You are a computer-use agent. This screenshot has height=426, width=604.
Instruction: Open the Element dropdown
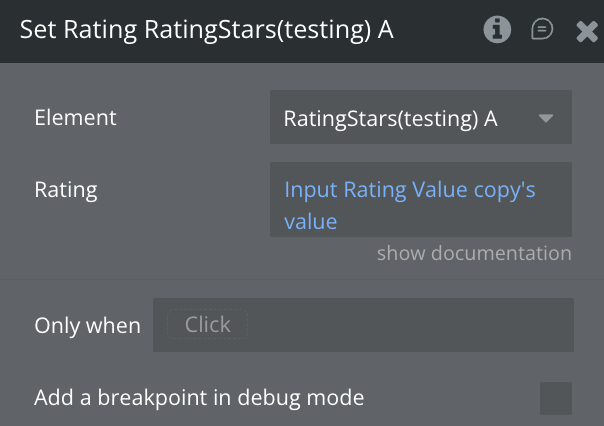[x=420, y=118]
